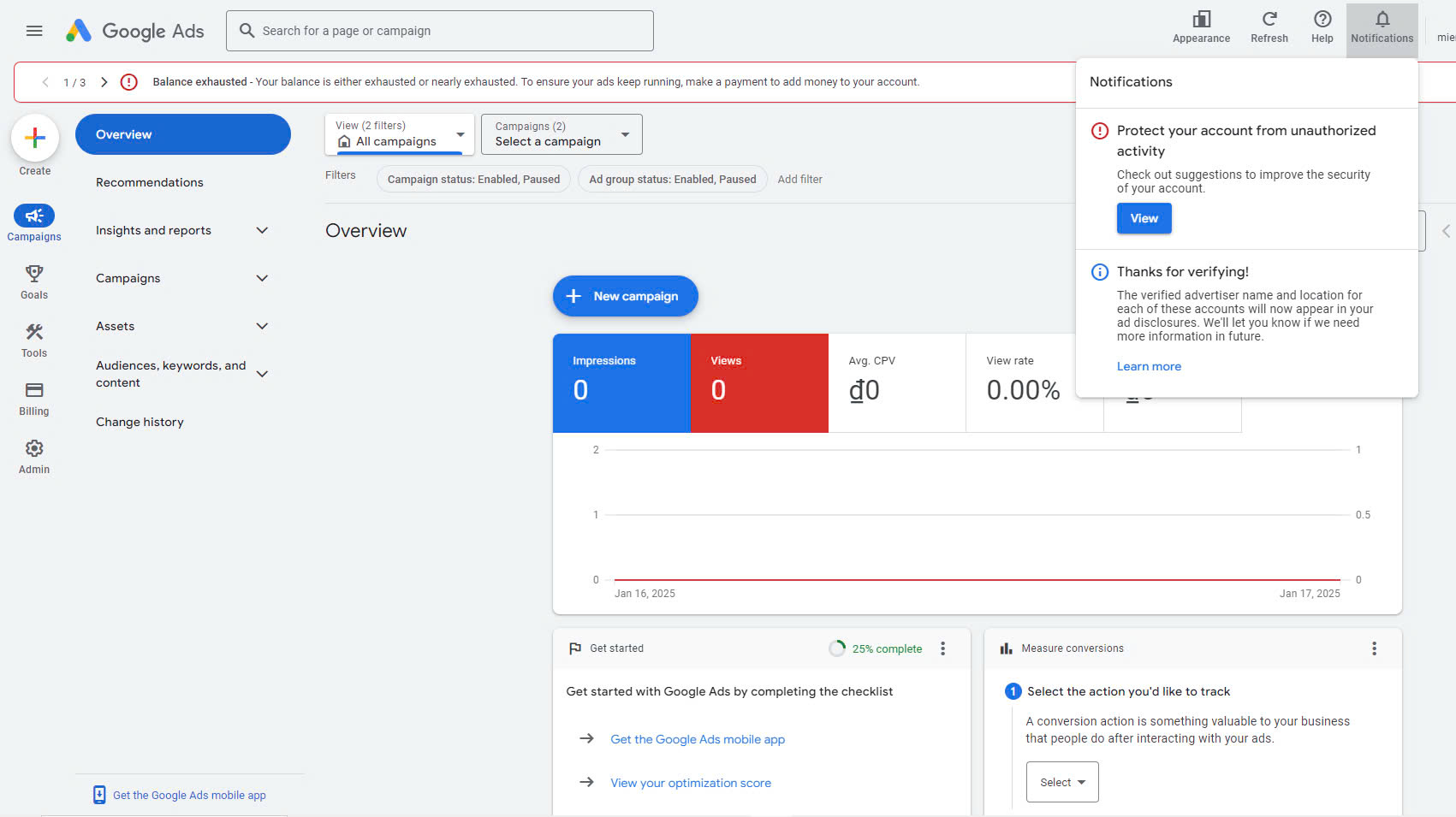Open View your optimization score link
Image resolution: width=1456 pixels, height=817 pixels.
click(x=691, y=783)
